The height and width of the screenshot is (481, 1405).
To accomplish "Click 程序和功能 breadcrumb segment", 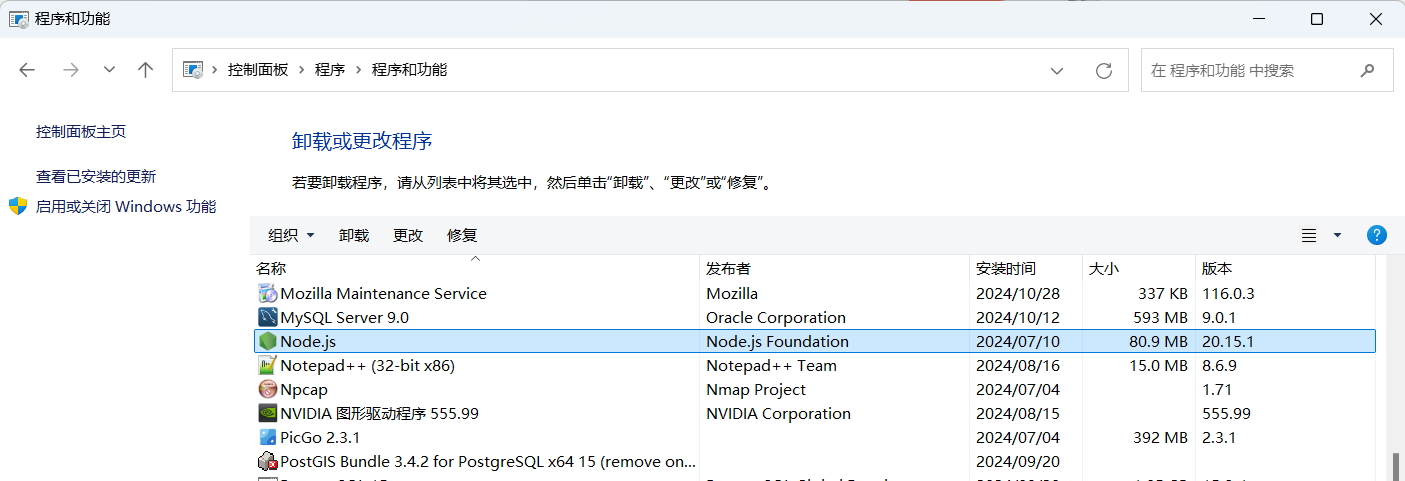I will [x=409, y=70].
